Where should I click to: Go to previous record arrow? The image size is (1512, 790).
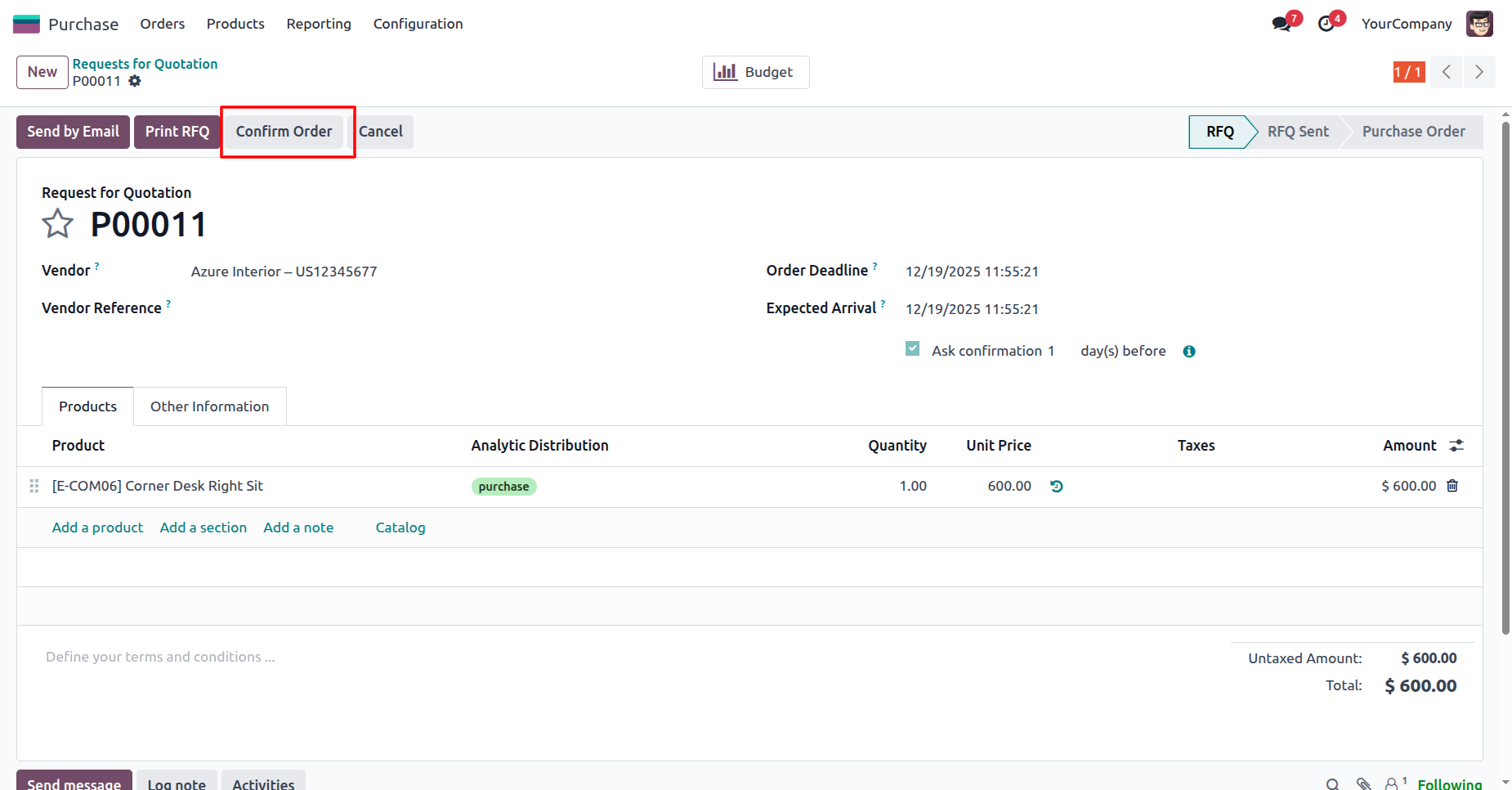coord(1447,72)
